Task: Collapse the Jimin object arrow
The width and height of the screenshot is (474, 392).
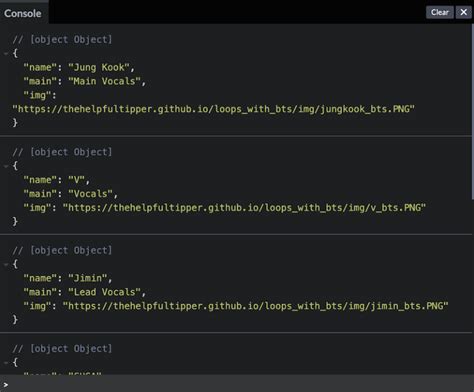Action: click(x=6, y=264)
